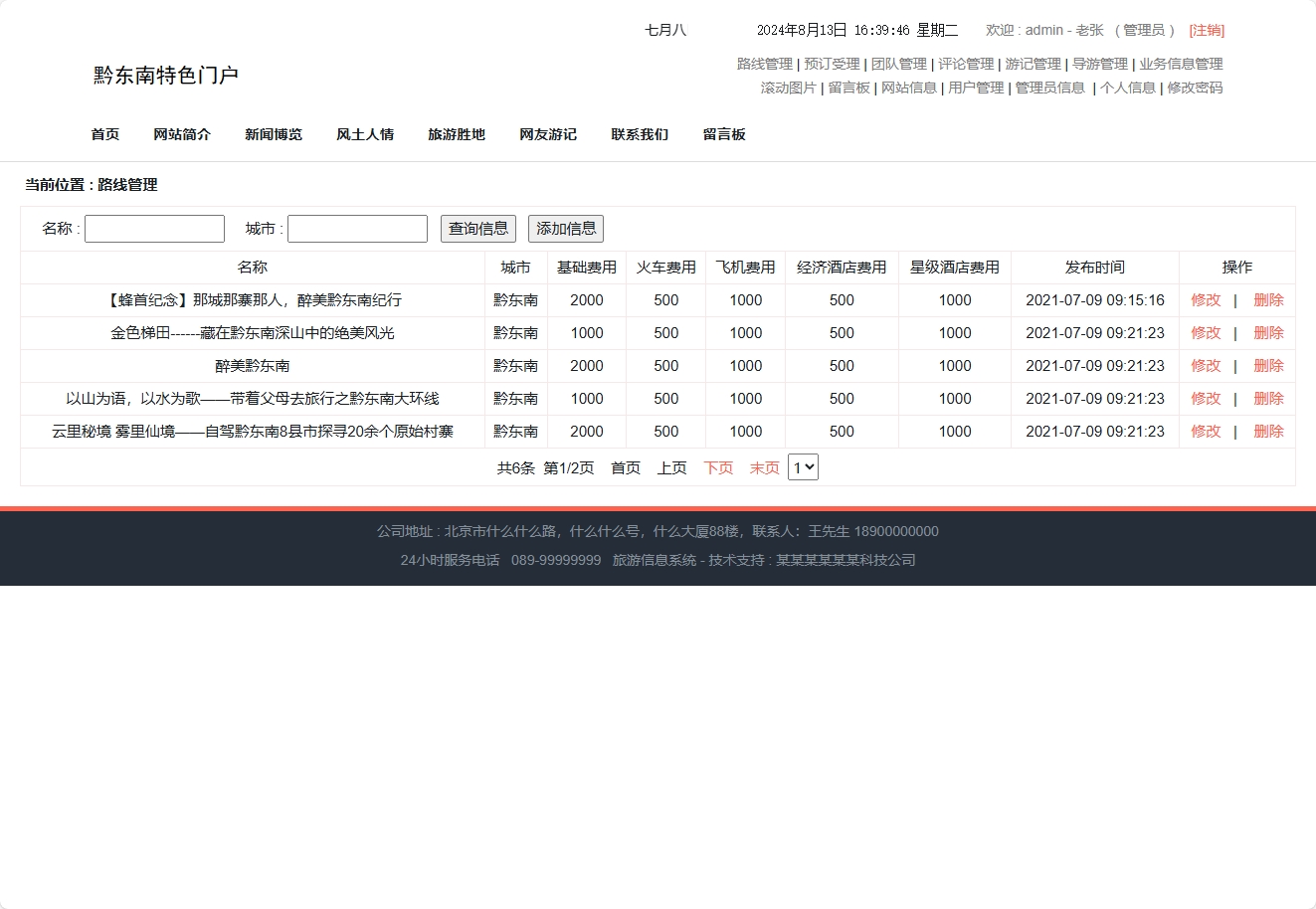The height and width of the screenshot is (909, 1316).
Task: Jump to last page via 末页
Action: tap(764, 468)
